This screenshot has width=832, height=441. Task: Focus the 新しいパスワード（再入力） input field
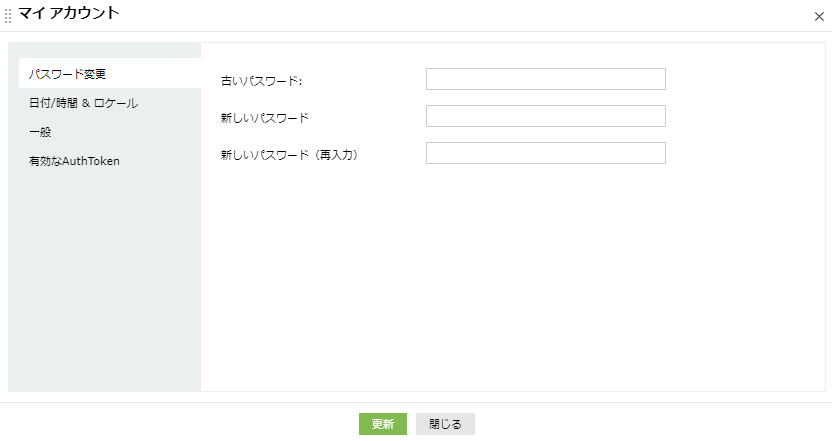545,154
